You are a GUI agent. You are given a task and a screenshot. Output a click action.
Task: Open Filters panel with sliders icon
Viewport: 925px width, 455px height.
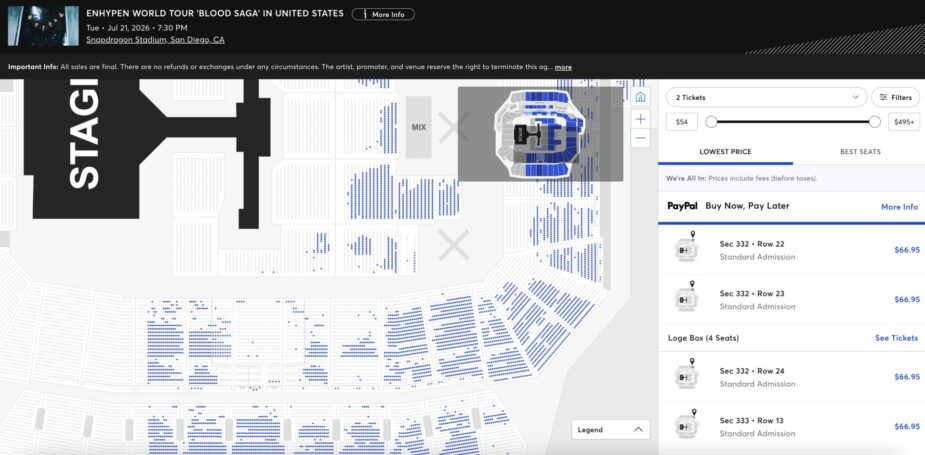(x=895, y=97)
